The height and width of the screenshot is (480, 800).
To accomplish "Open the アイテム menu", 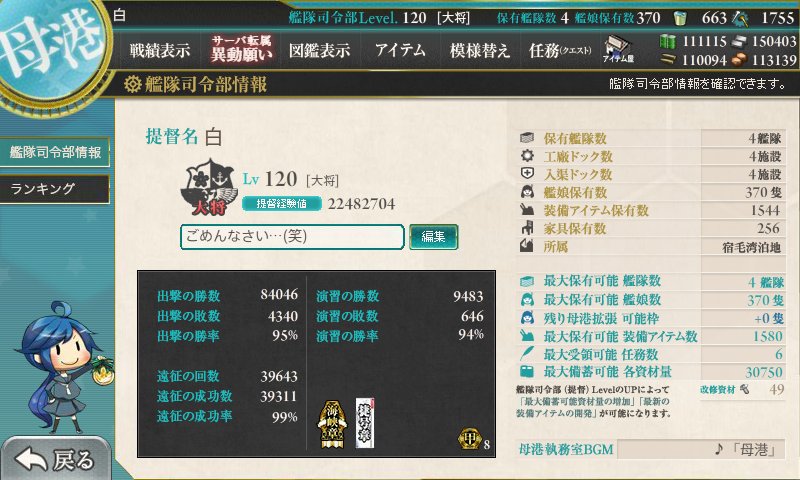I will point(401,50).
